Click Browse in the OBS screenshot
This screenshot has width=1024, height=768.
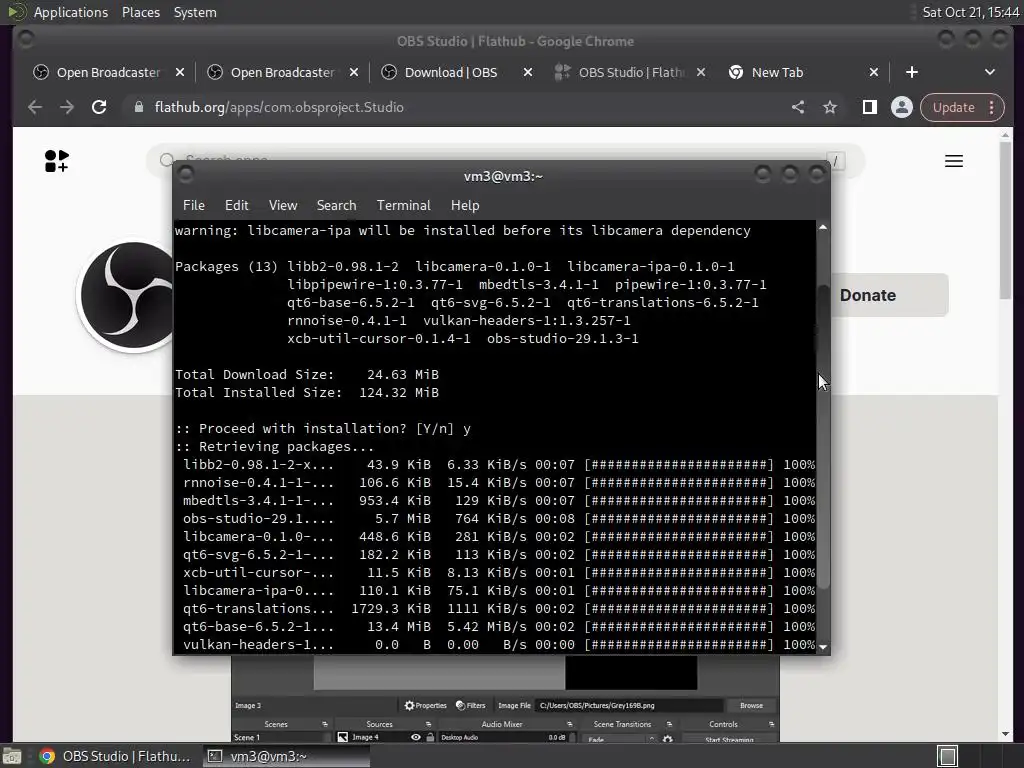click(751, 705)
